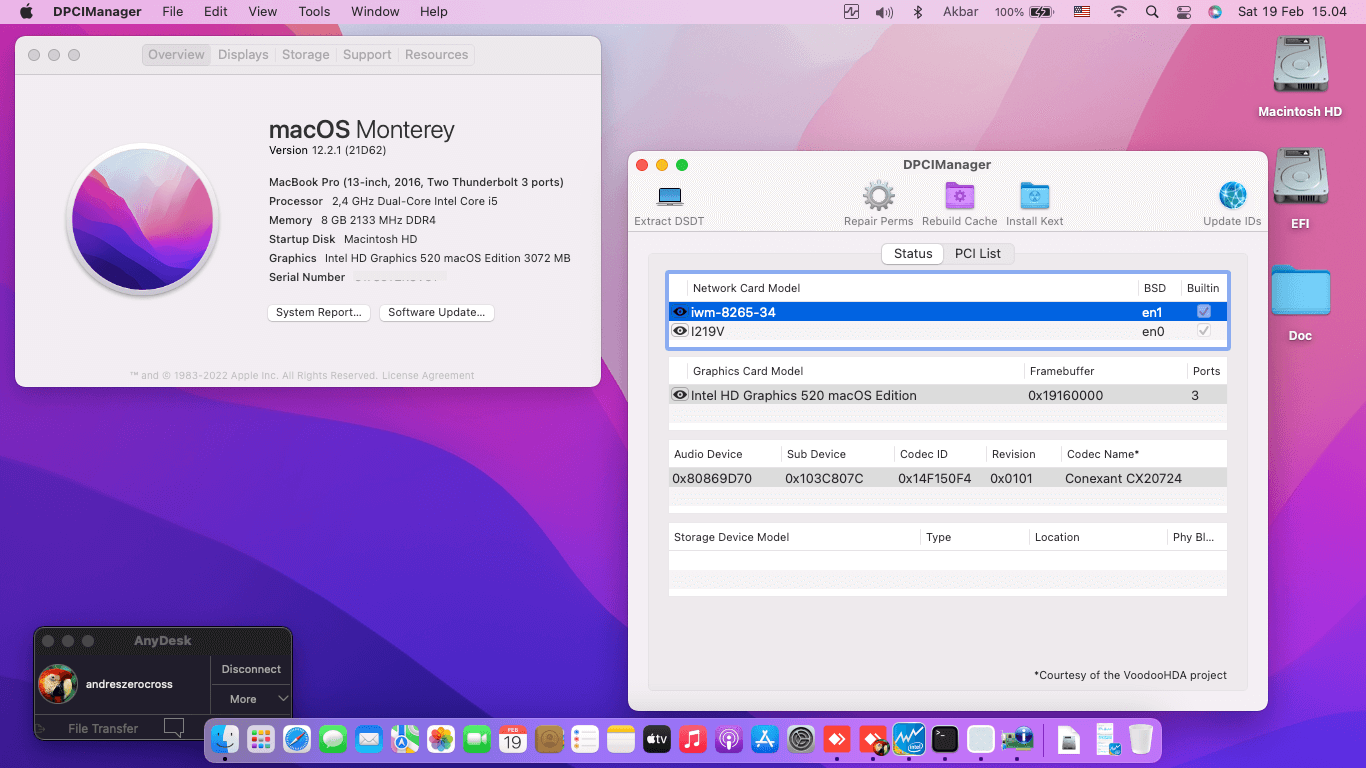
Task: Open App Store from the Dock
Action: 764,739
